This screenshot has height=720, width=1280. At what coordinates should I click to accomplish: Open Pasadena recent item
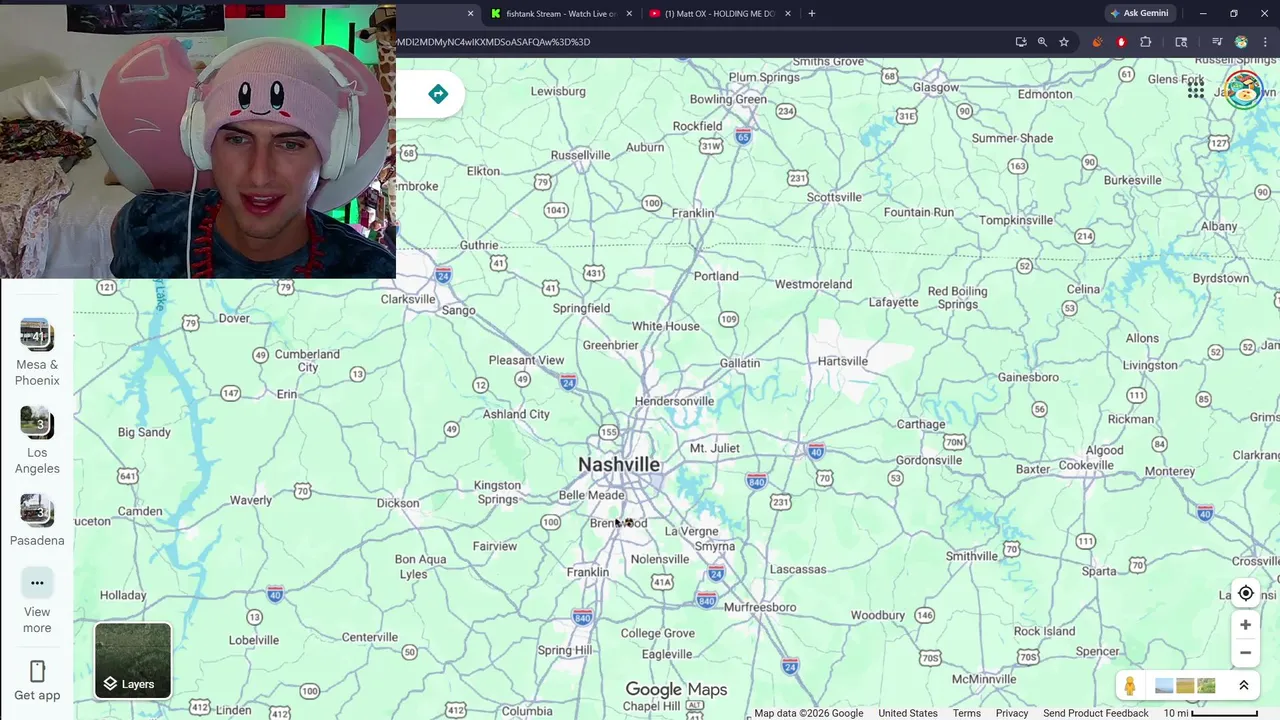pyautogui.click(x=37, y=520)
